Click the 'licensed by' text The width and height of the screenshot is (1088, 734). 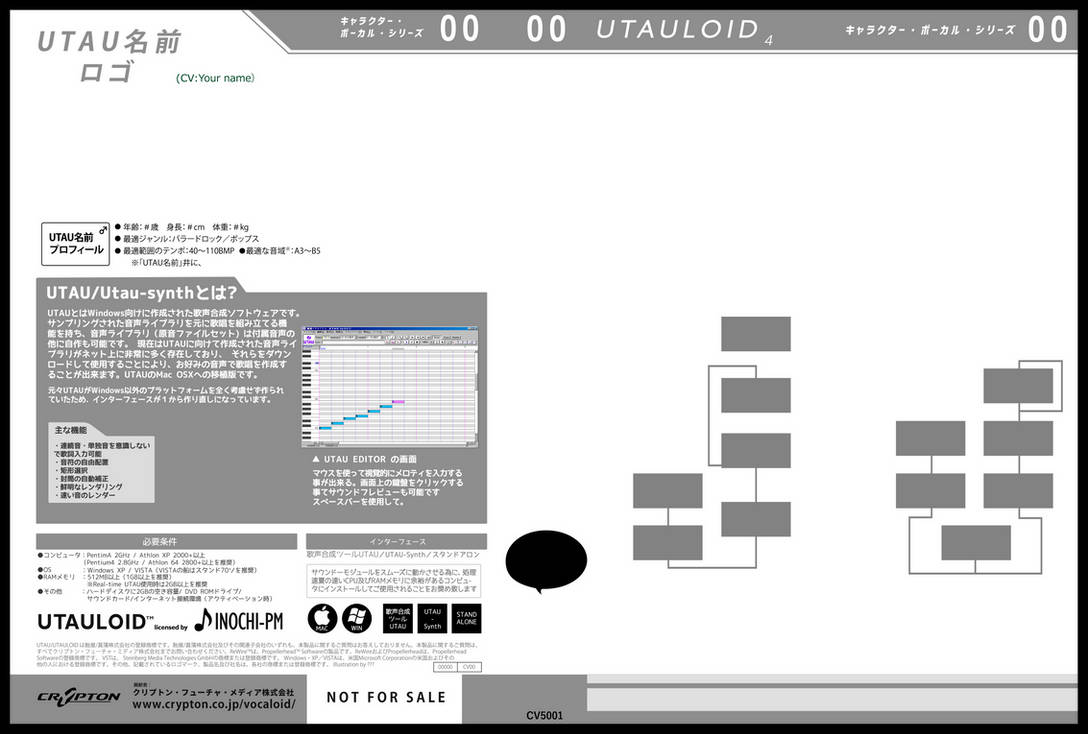(171, 627)
